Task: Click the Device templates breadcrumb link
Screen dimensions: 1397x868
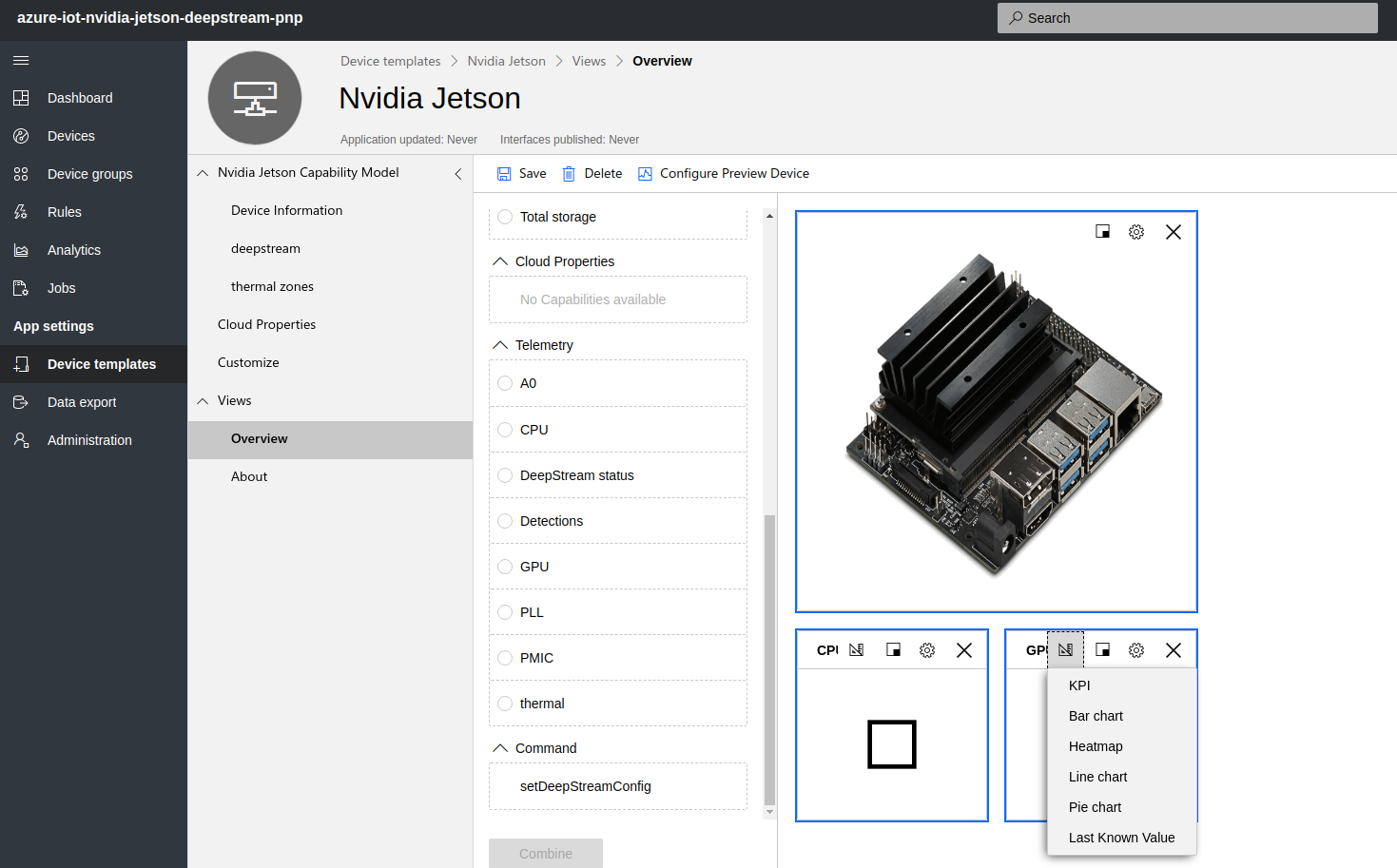Action: tap(390, 61)
